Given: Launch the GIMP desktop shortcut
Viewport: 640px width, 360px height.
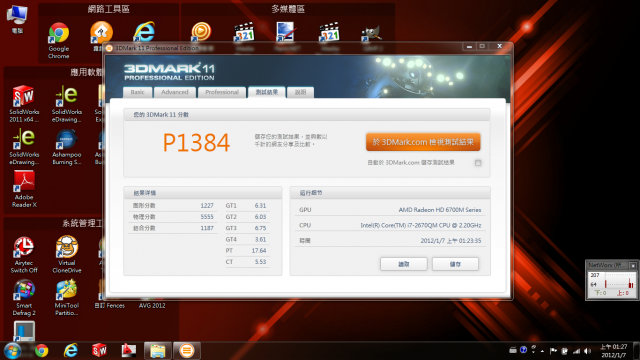Looking at the screenshot, I should (371, 33).
